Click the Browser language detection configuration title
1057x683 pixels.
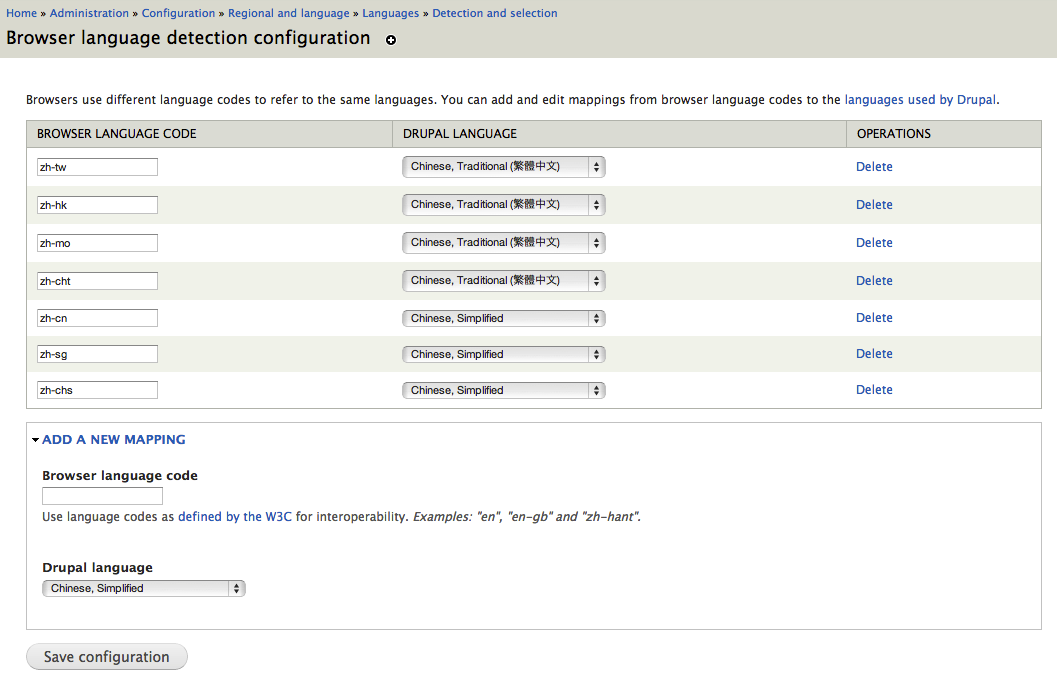188,38
